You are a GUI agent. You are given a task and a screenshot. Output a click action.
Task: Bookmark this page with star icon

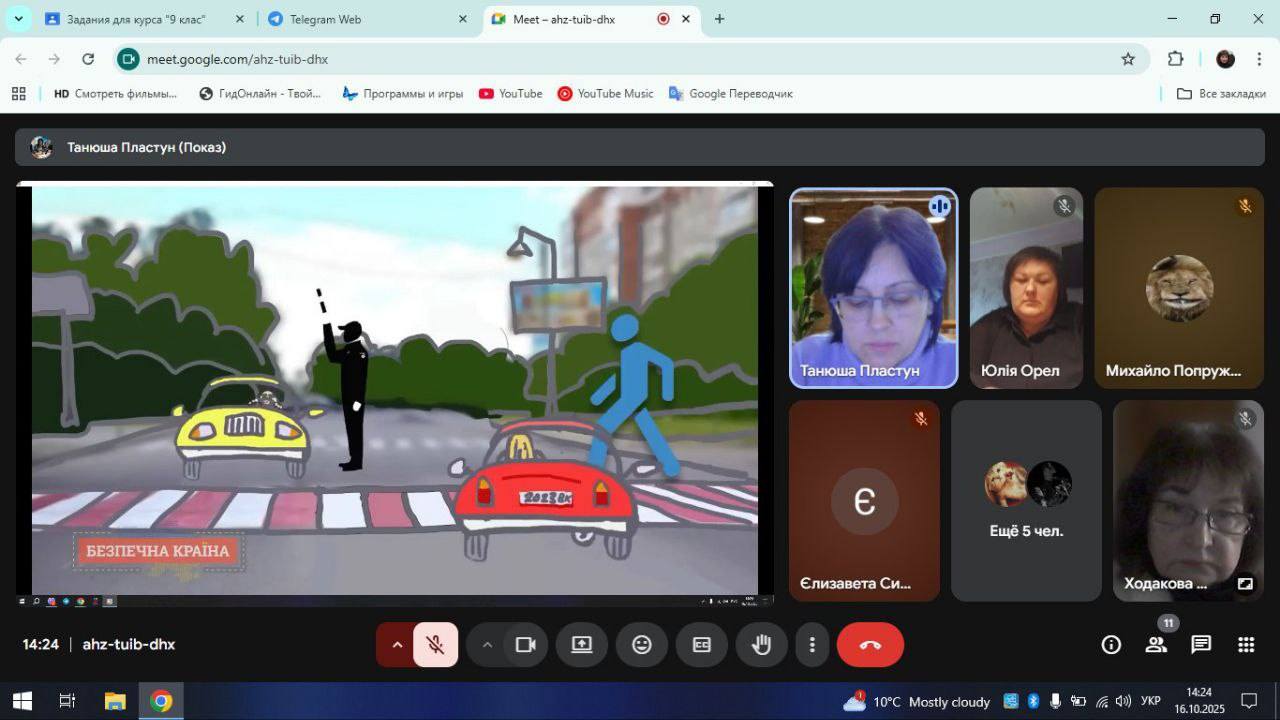pos(1128,59)
